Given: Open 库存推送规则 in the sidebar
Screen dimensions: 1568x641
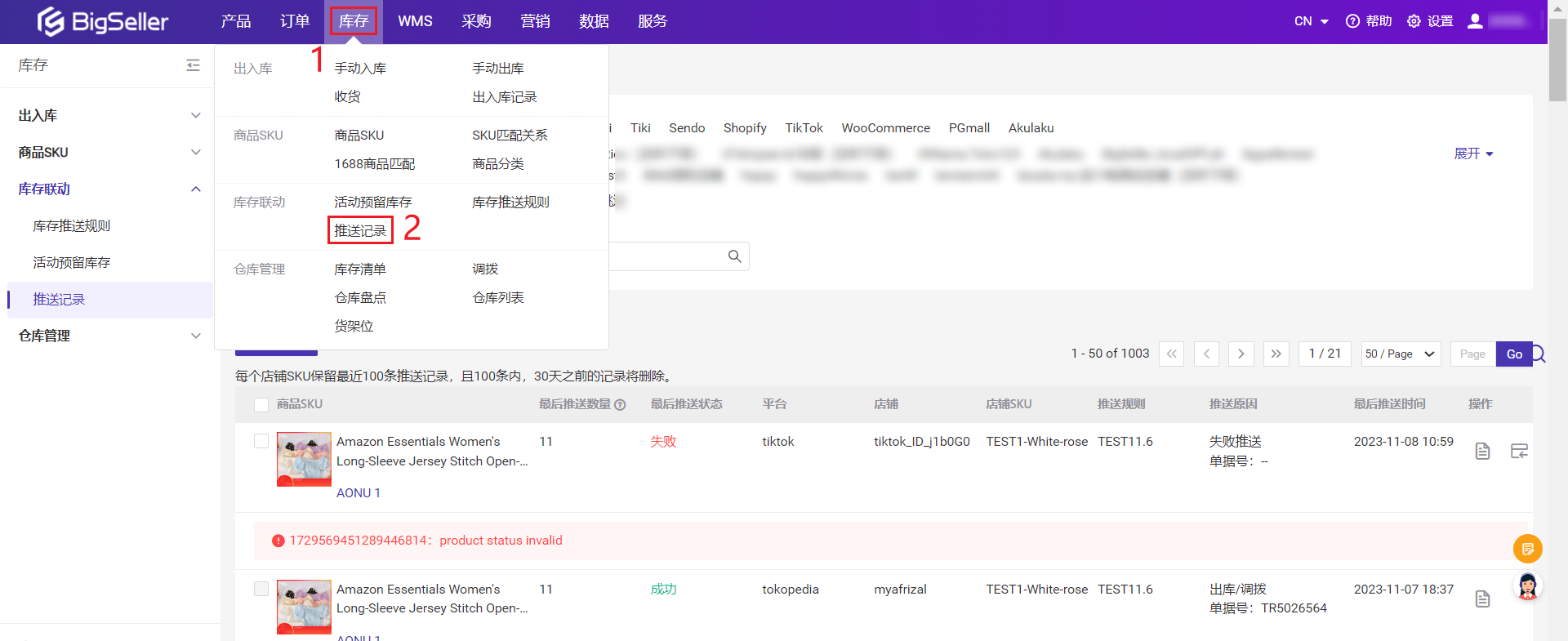Looking at the screenshot, I should click(72, 226).
